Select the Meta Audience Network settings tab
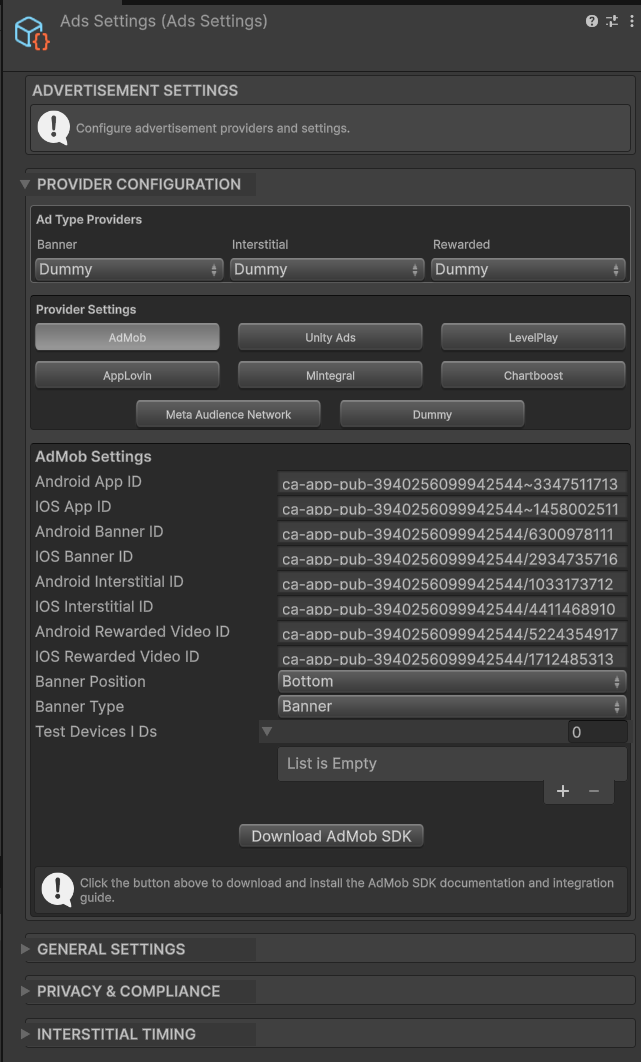 [228, 415]
